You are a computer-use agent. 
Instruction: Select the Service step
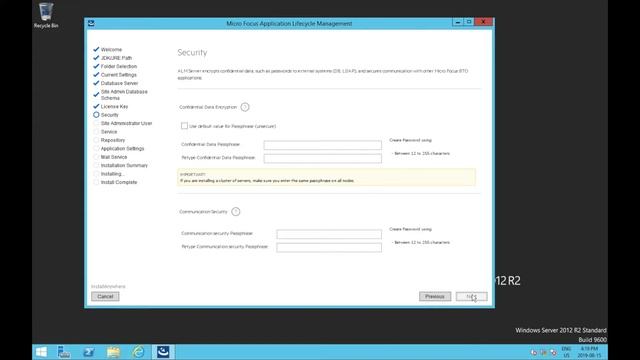[x=109, y=132]
